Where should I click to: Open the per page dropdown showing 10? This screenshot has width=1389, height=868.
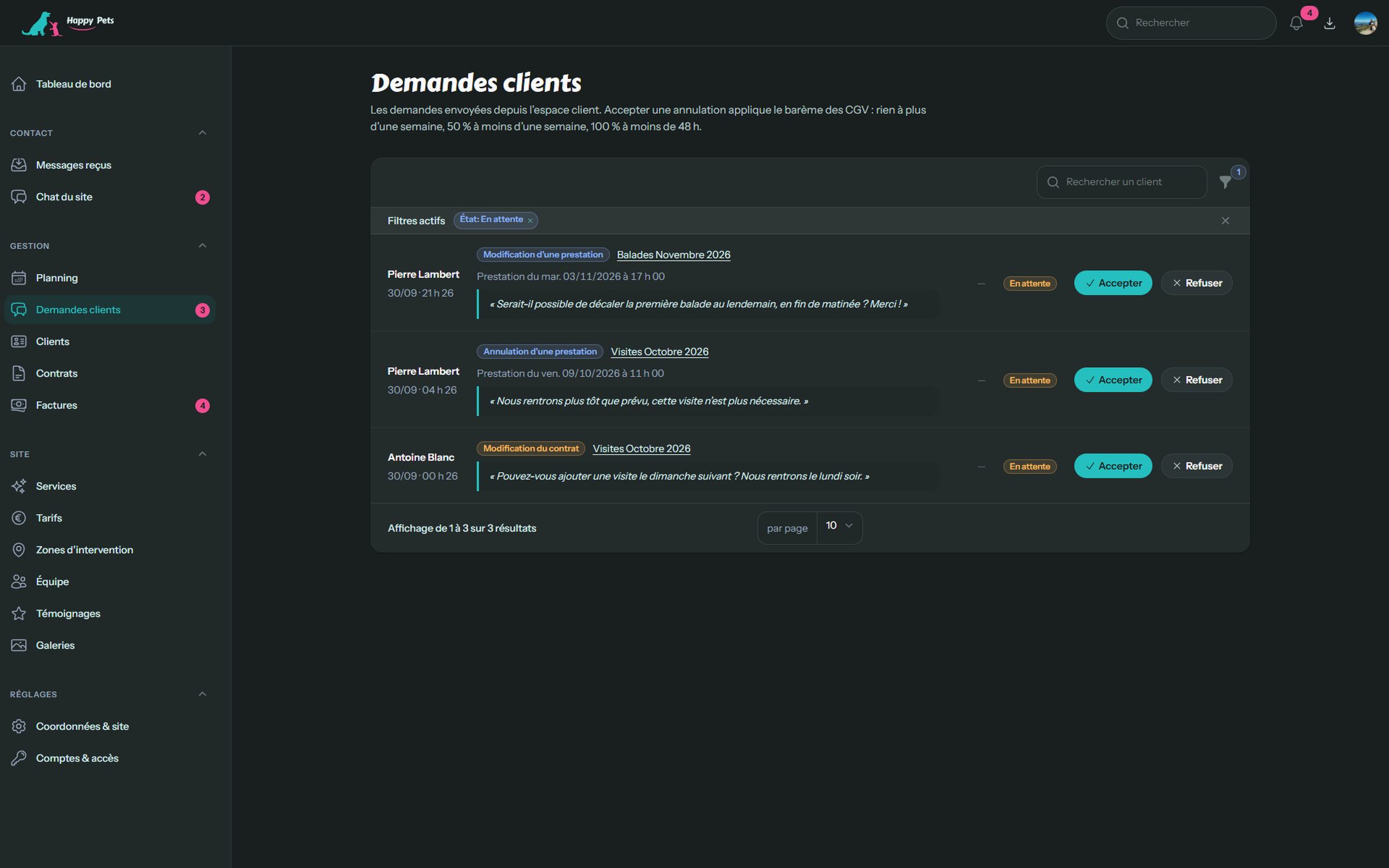coord(839,527)
